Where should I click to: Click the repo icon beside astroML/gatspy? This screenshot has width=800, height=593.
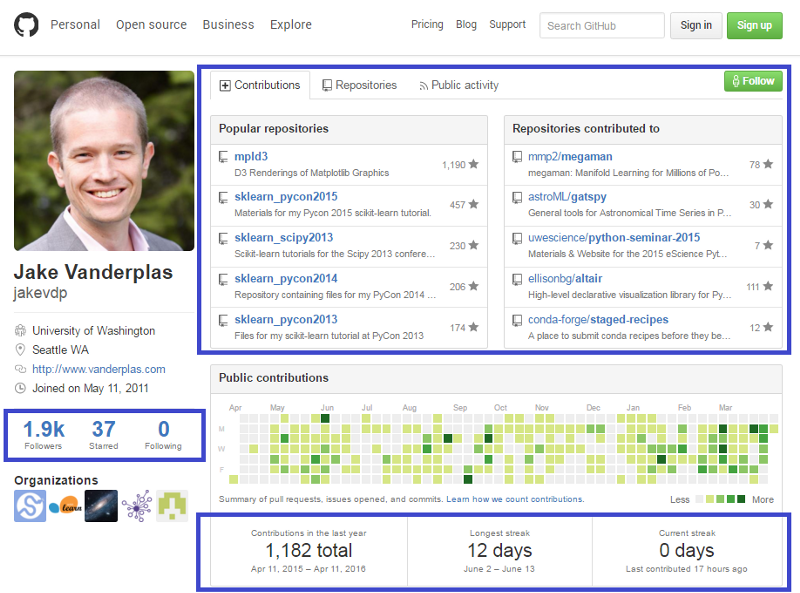(x=517, y=197)
